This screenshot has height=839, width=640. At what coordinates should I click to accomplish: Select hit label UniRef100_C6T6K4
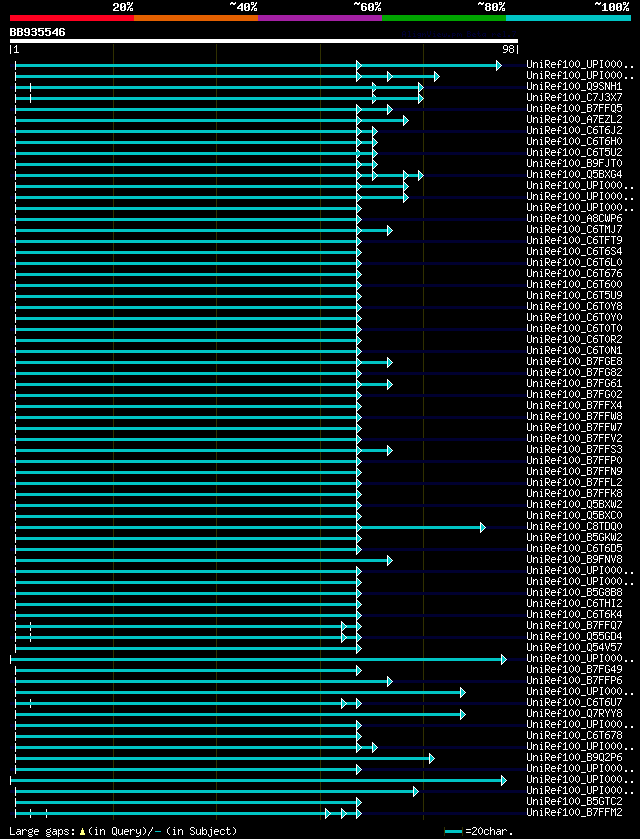574,615
